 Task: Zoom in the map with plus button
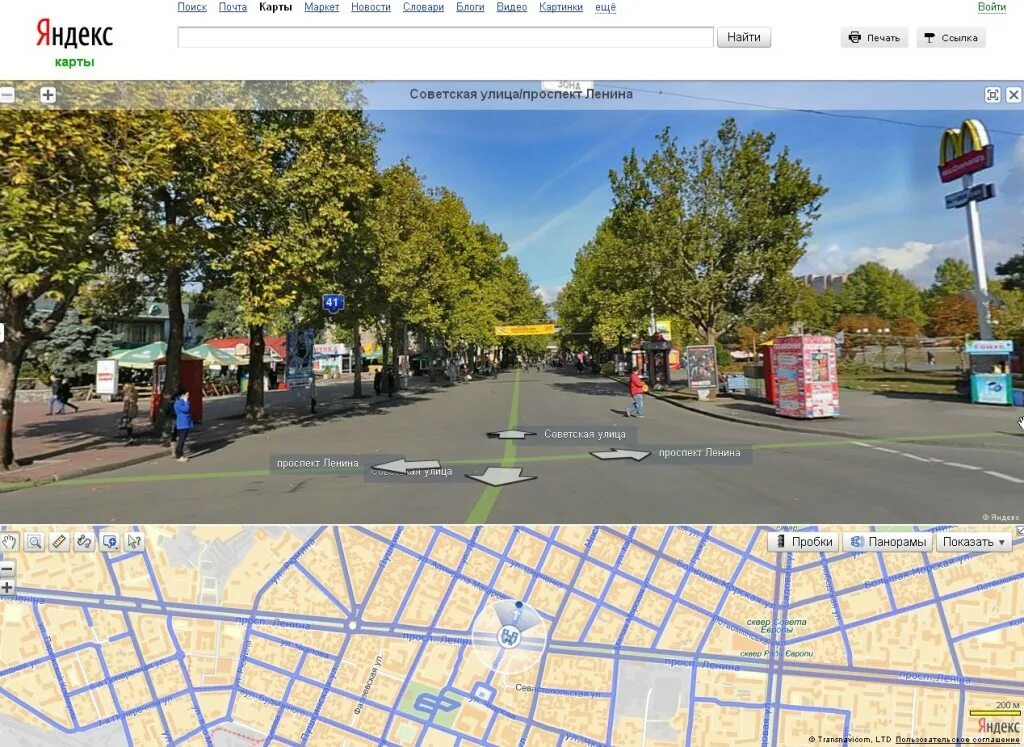pyautogui.click(x=6, y=587)
